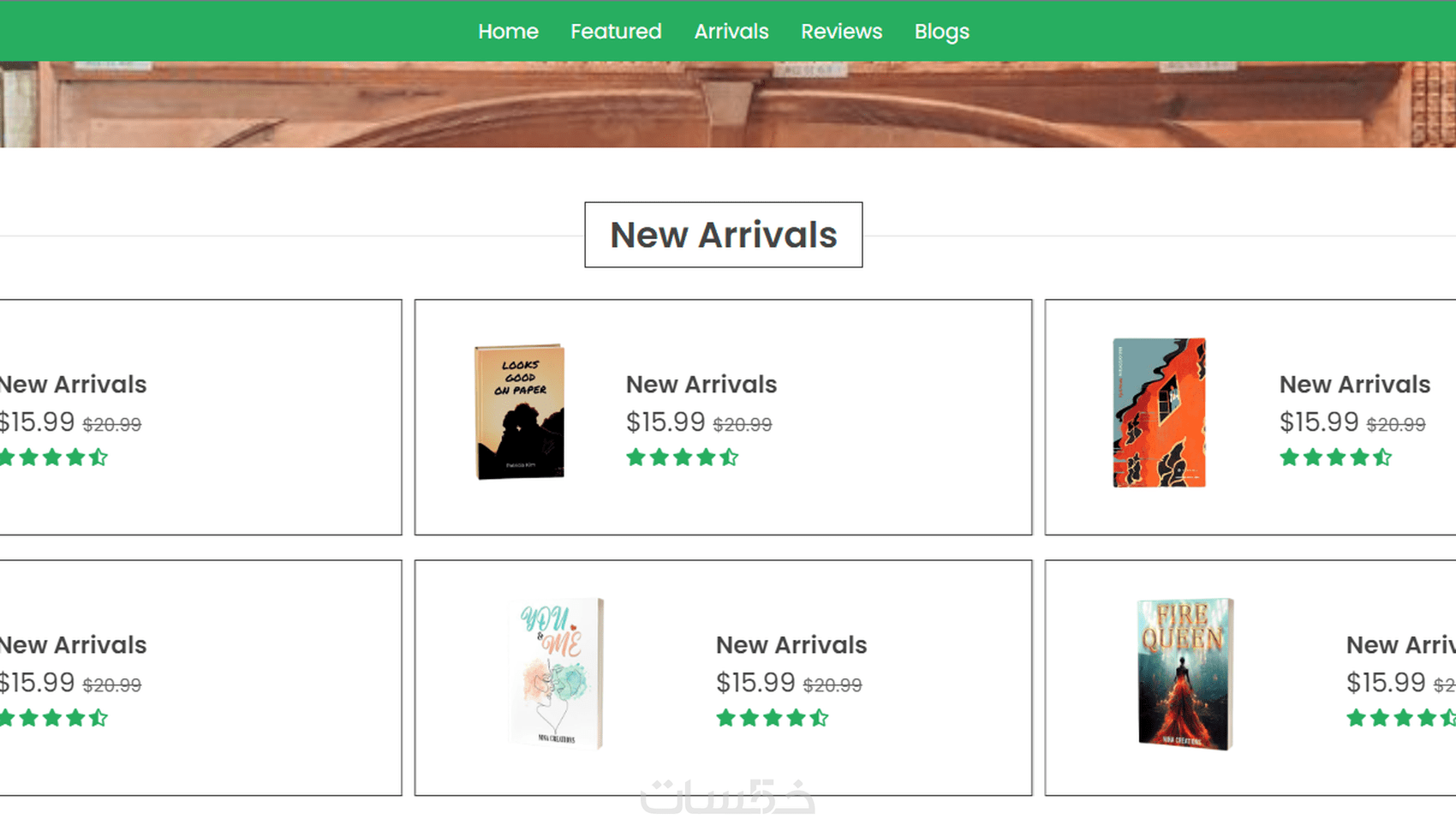The image size is (1456, 831).
Task: Click the New Arrivals title beside You & Me
Action: 791,645
